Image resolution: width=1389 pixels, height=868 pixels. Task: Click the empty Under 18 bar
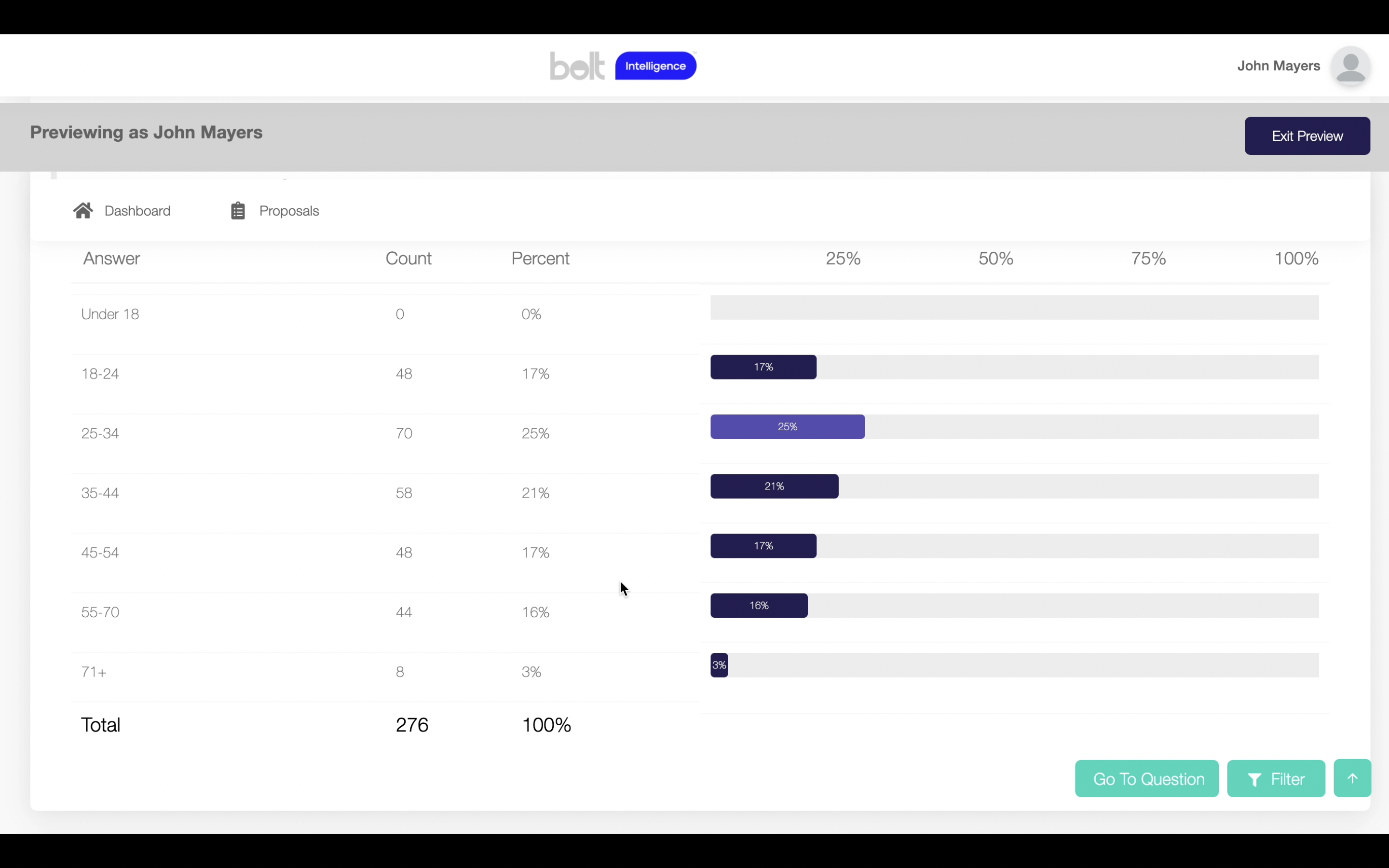[x=1014, y=308]
